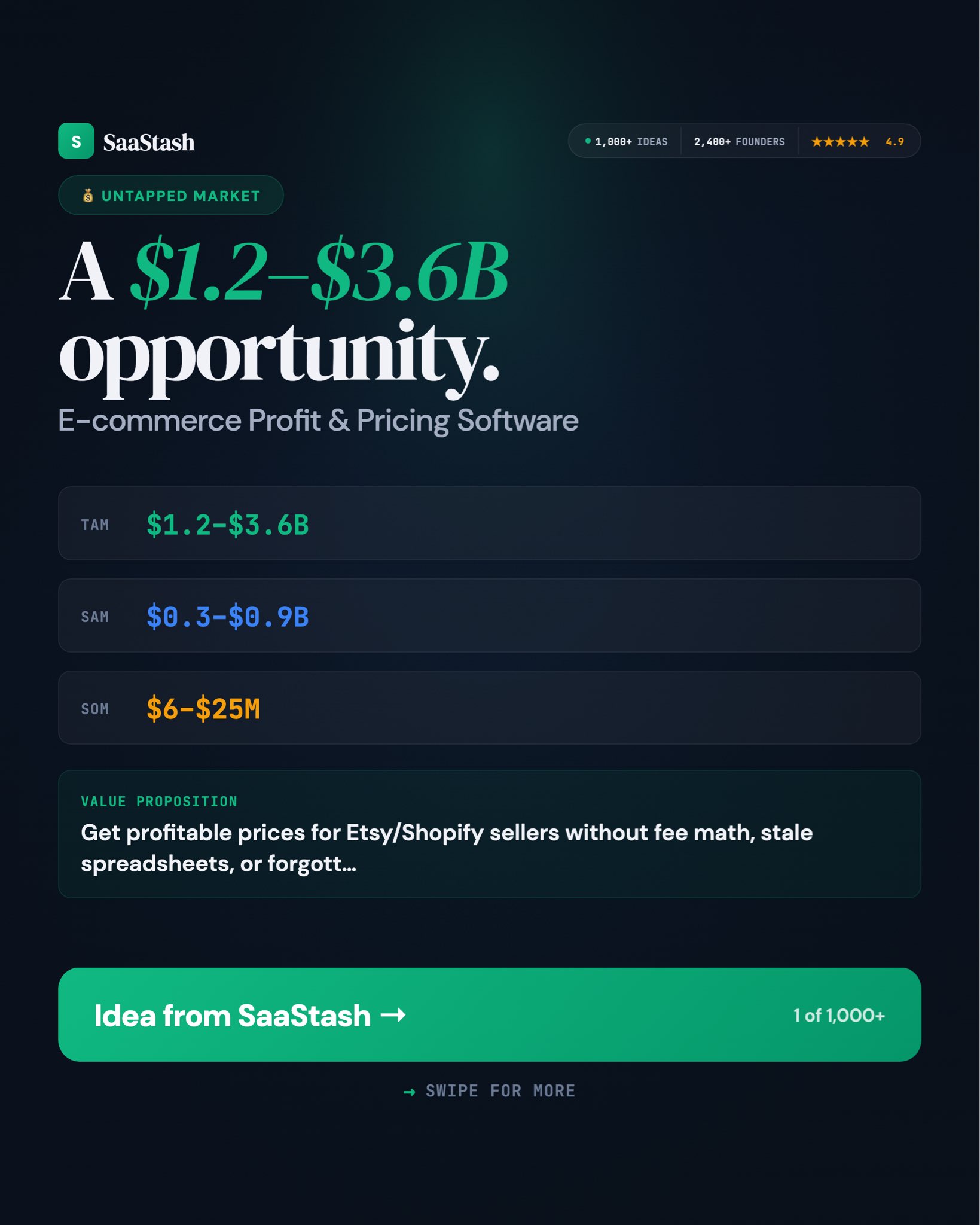The image size is (980, 1225).
Task: Click the green dot beside 1,000+ Ideas
Action: [x=588, y=141]
